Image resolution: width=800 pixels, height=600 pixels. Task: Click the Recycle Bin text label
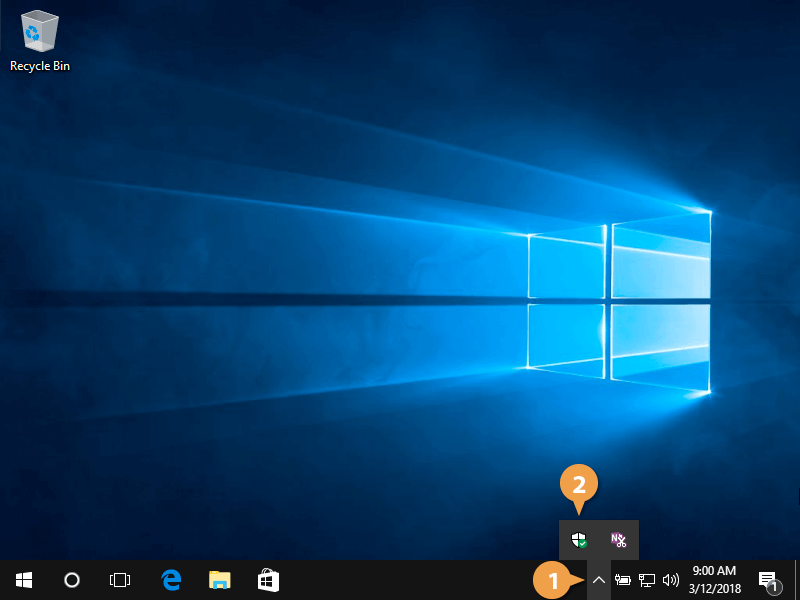40,66
